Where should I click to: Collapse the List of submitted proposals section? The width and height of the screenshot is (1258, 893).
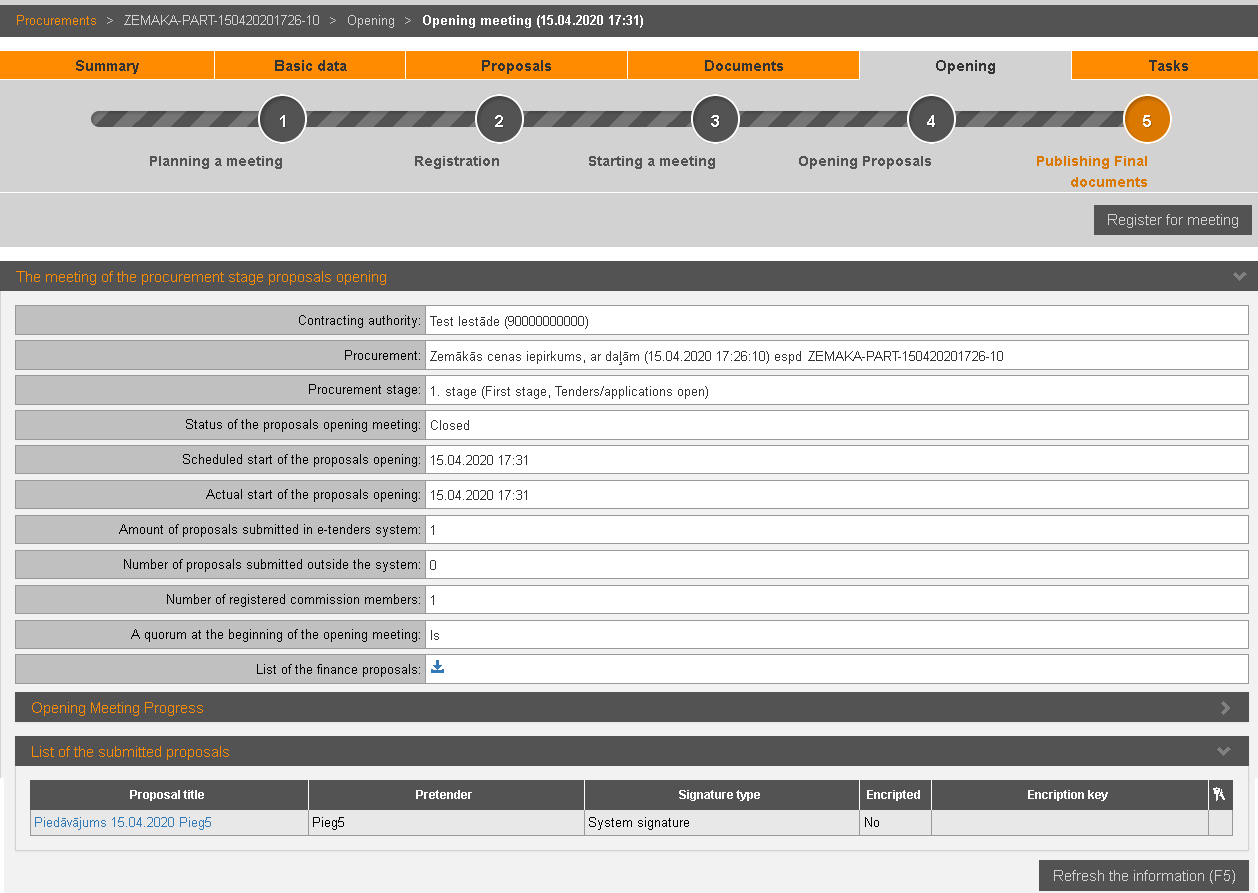[1224, 752]
